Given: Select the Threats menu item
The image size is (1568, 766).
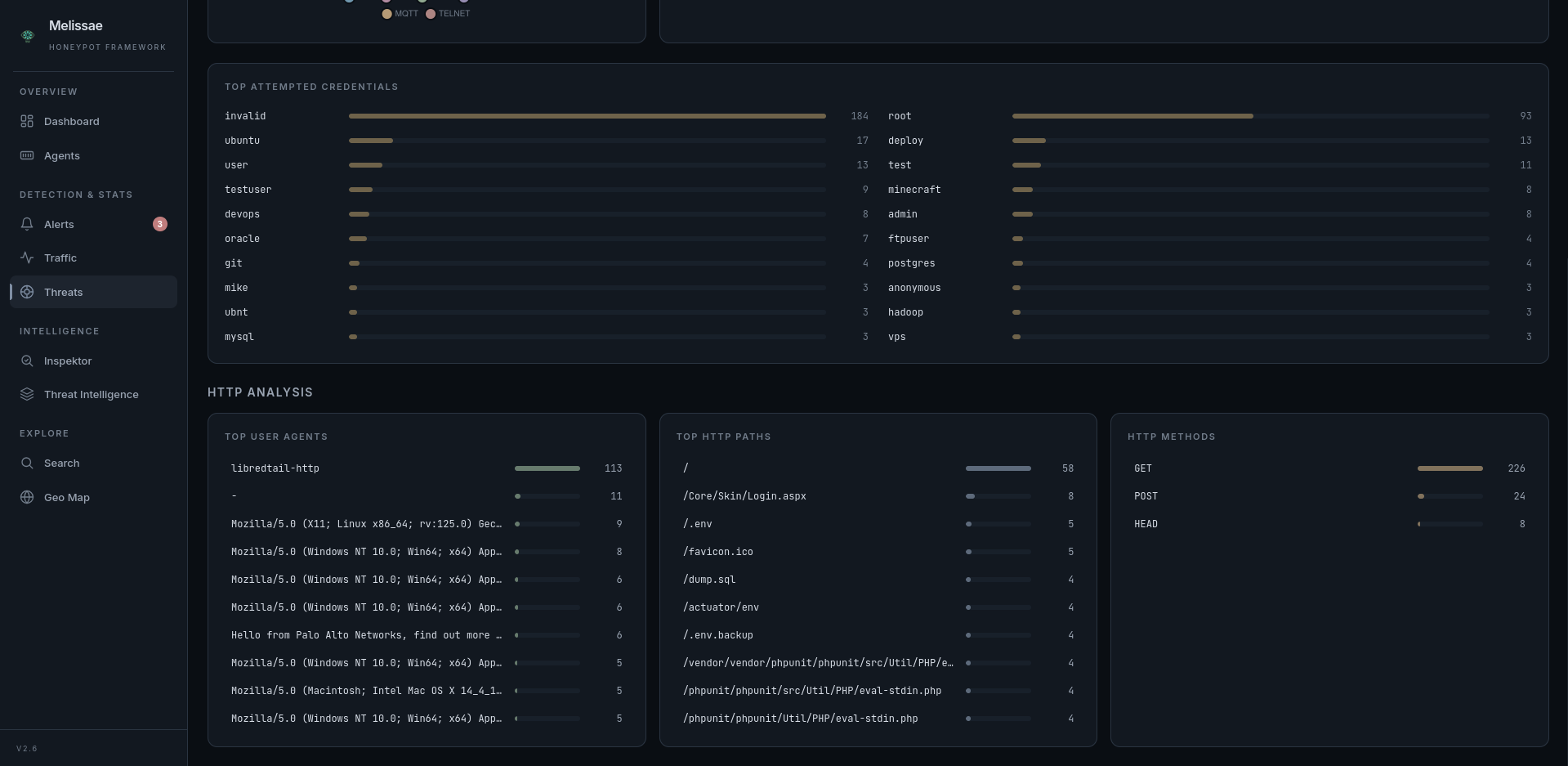Looking at the screenshot, I should [x=93, y=292].
